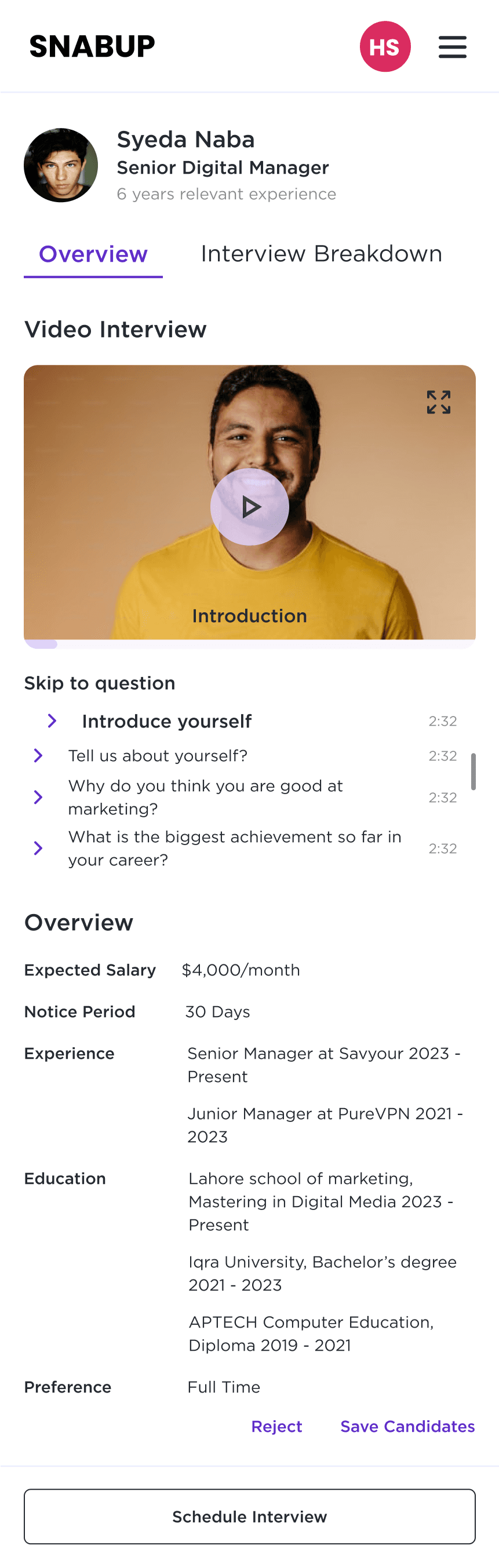Image resolution: width=499 pixels, height=1568 pixels.
Task: Jump to Introduce yourself question
Action: 167,721
